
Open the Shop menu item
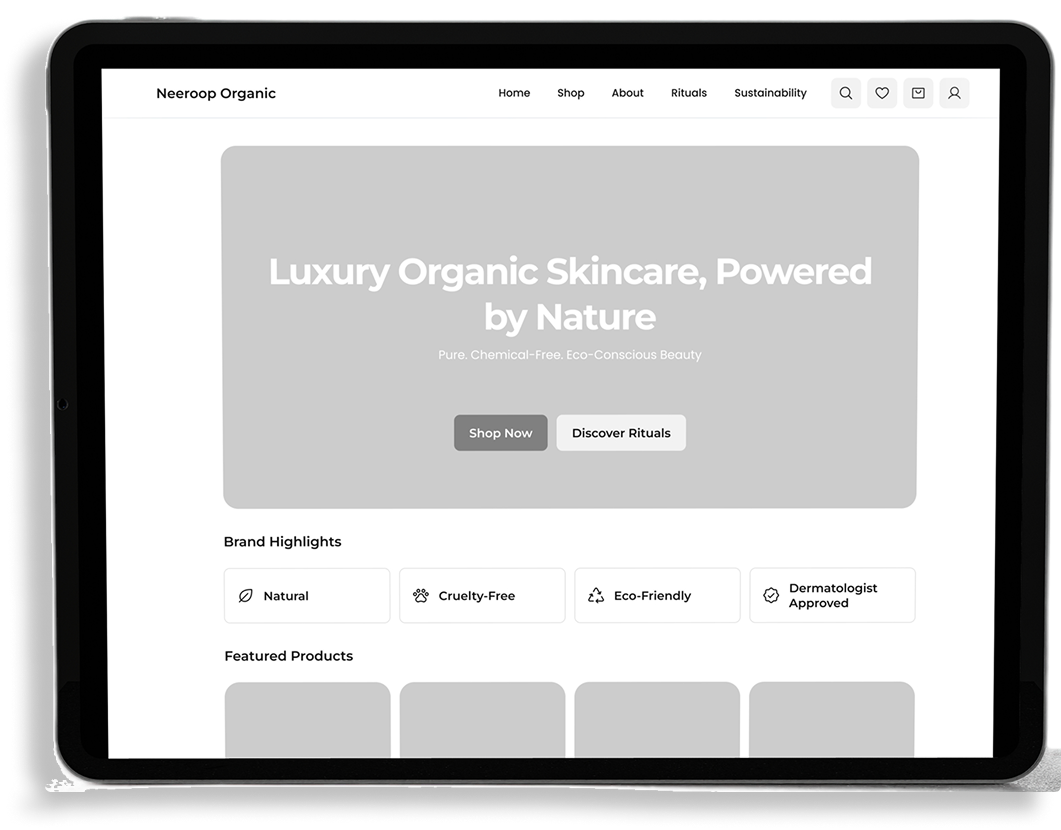coord(570,93)
